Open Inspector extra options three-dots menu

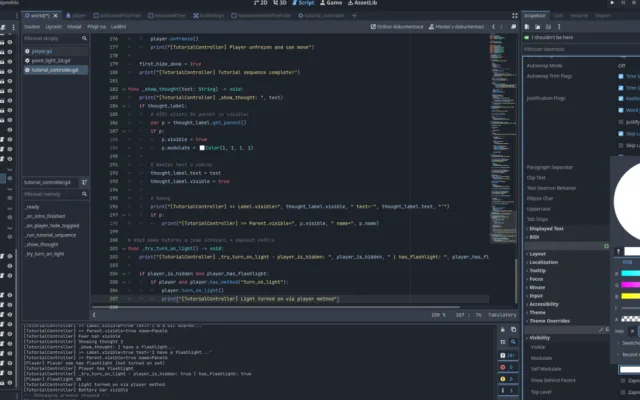(559, 27)
